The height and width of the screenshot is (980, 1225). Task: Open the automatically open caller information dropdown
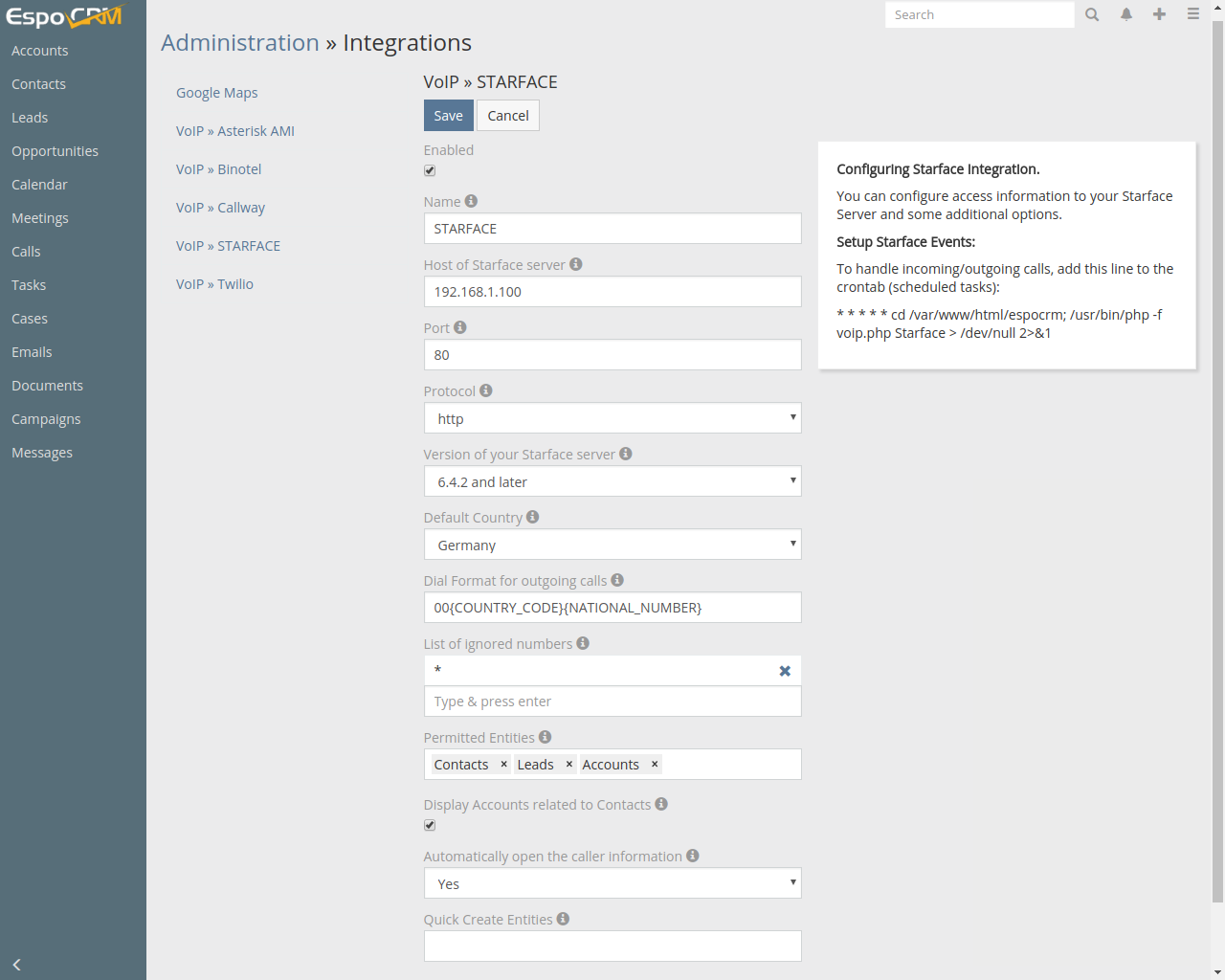coord(612,883)
